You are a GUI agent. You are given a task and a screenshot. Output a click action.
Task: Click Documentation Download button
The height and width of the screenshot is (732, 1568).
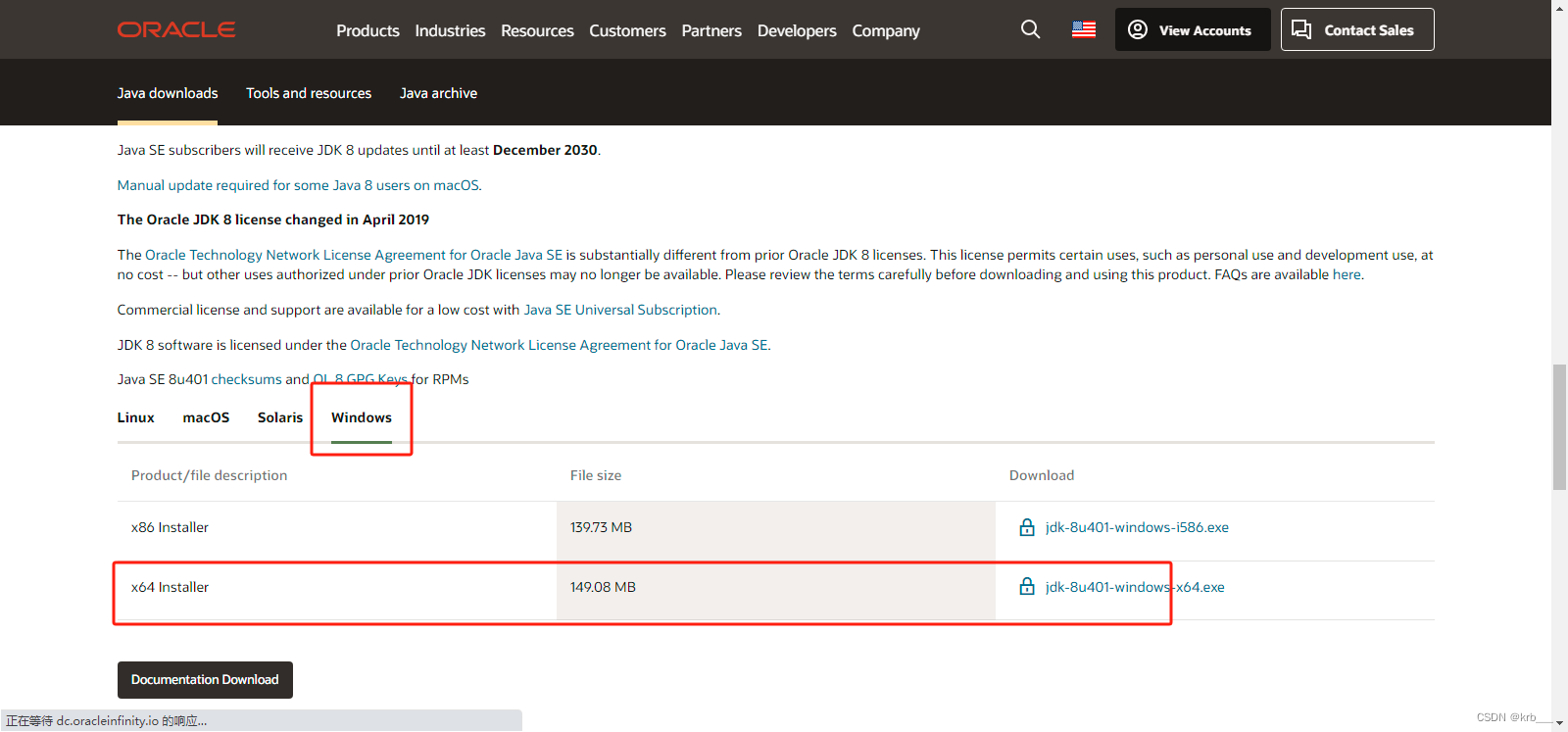[x=205, y=679]
